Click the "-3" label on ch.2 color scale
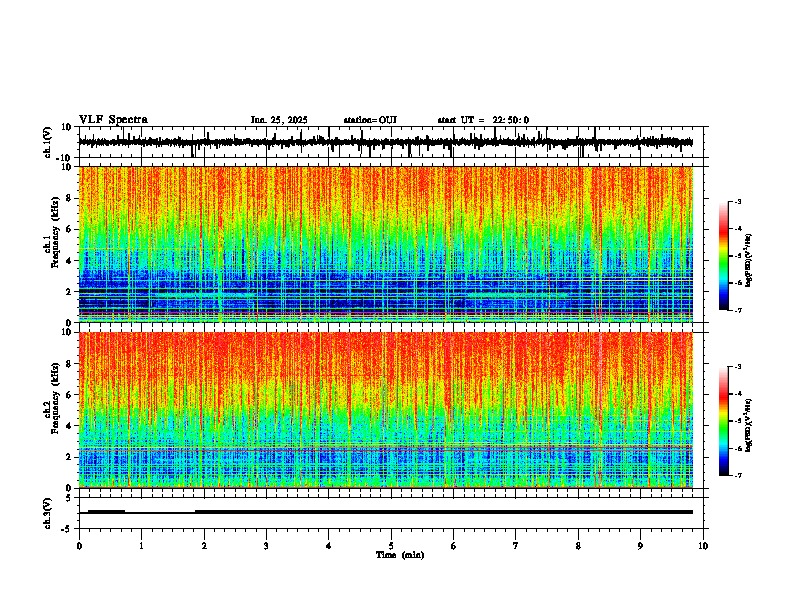The image size is (792, 612). pyautogui.click(x=737, y=367)
